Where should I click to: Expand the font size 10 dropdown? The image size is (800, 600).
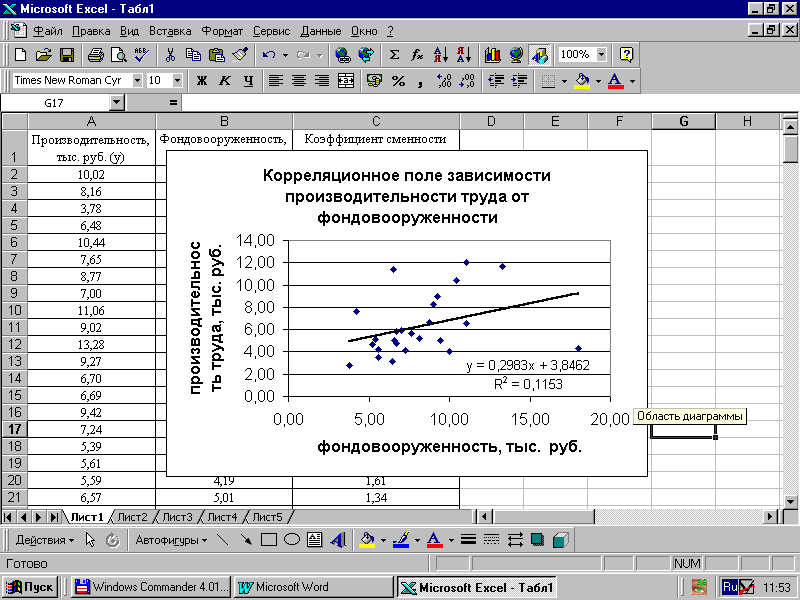(177, 81)
